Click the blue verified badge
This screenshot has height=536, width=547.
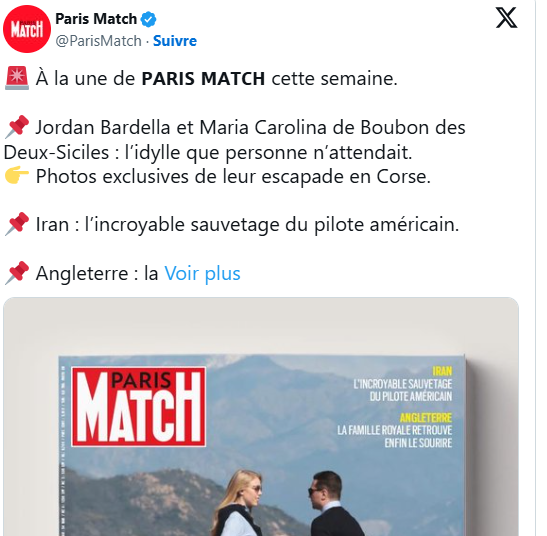(x=148, y=19)
